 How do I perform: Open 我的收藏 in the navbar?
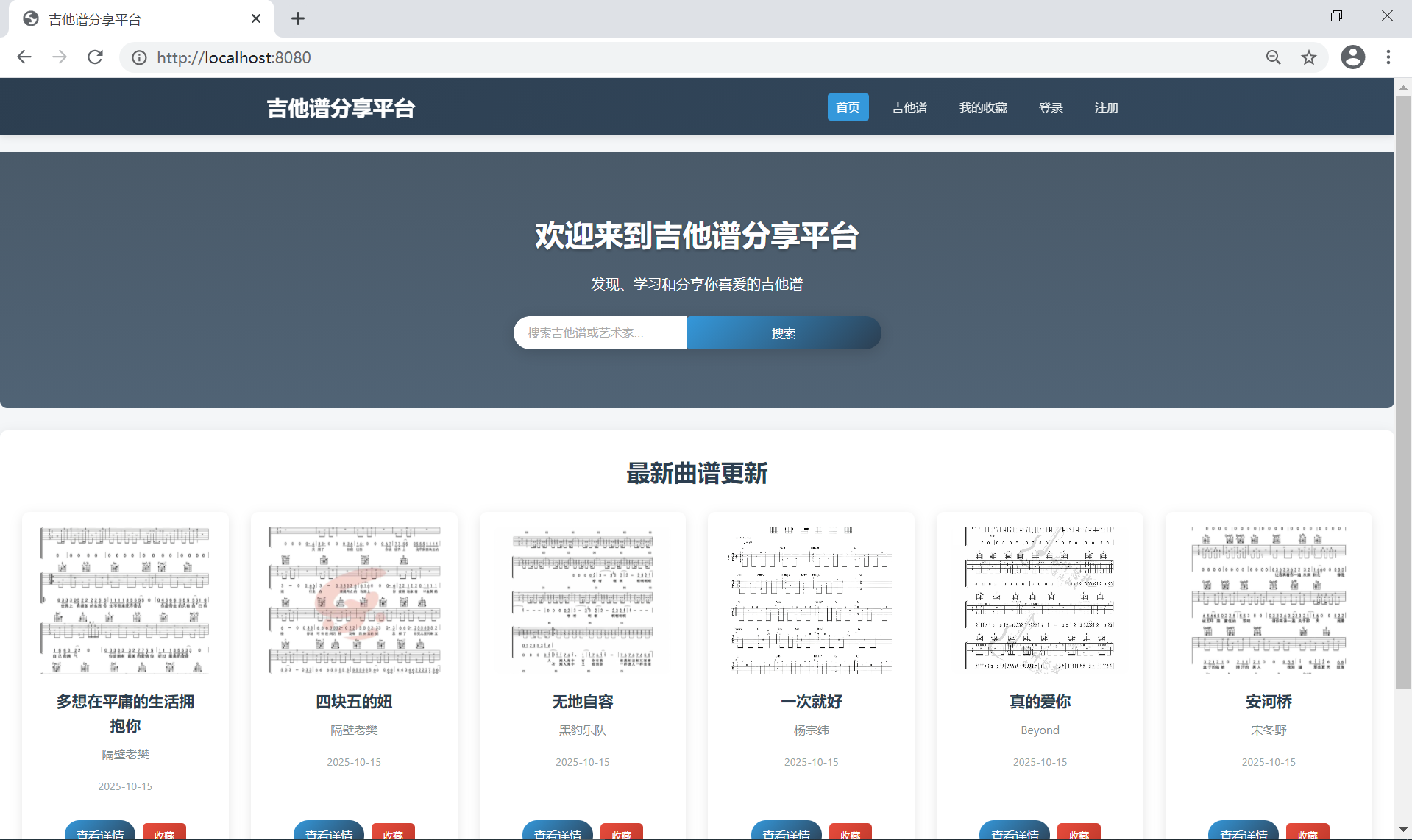(983, 107)
